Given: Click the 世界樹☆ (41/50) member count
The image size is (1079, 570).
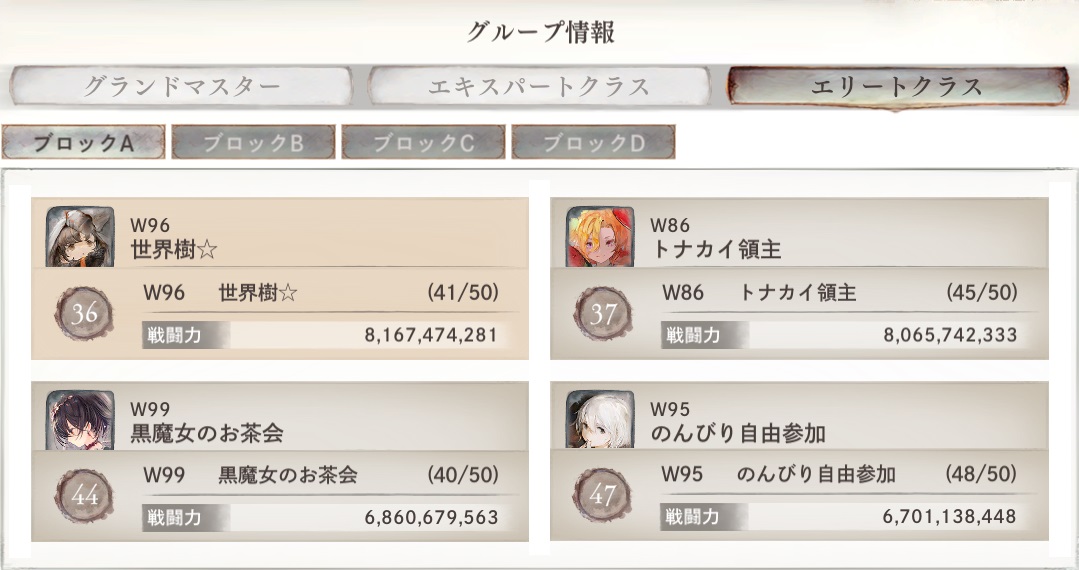Looking at the screenshot, I should 462,294.
